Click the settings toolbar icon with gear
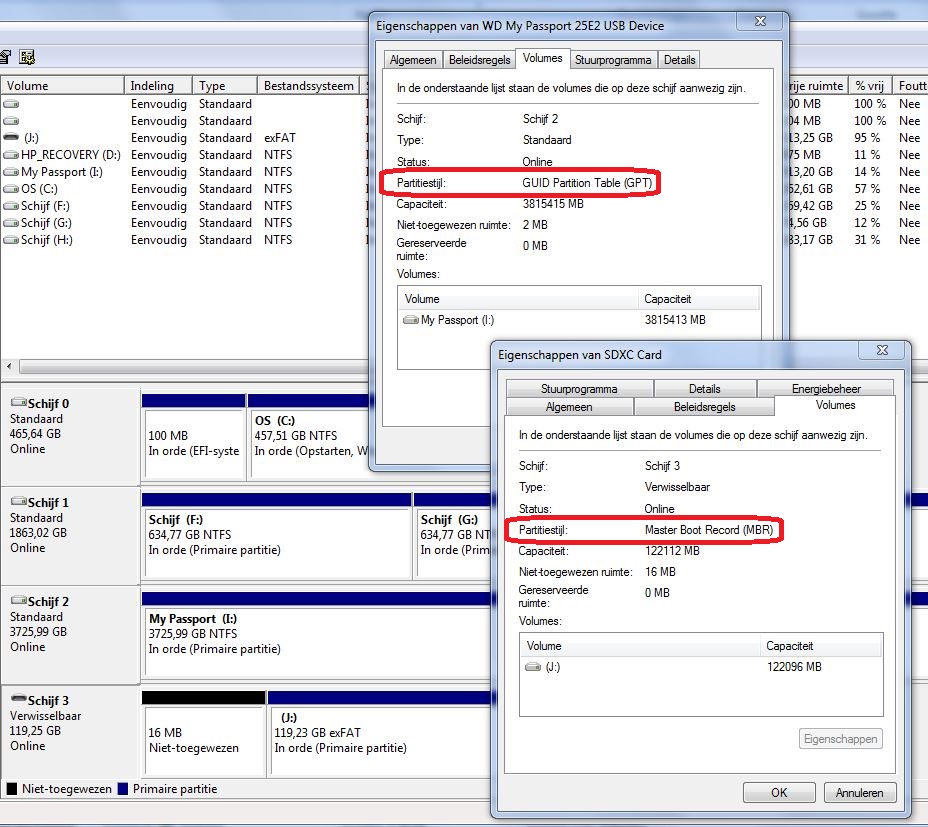The width and height of the screenshot is (928, 827). tap(27, 57)
